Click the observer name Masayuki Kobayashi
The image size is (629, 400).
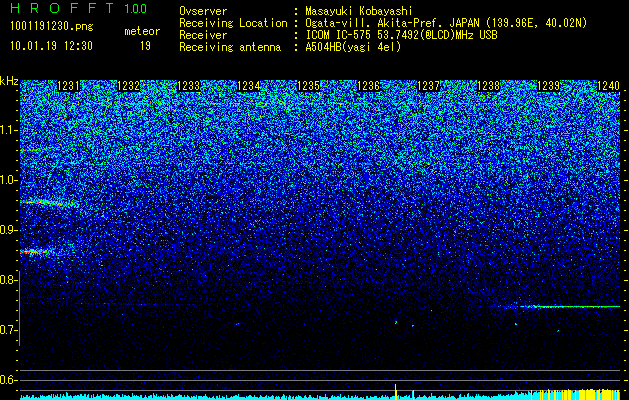(359, 12)
